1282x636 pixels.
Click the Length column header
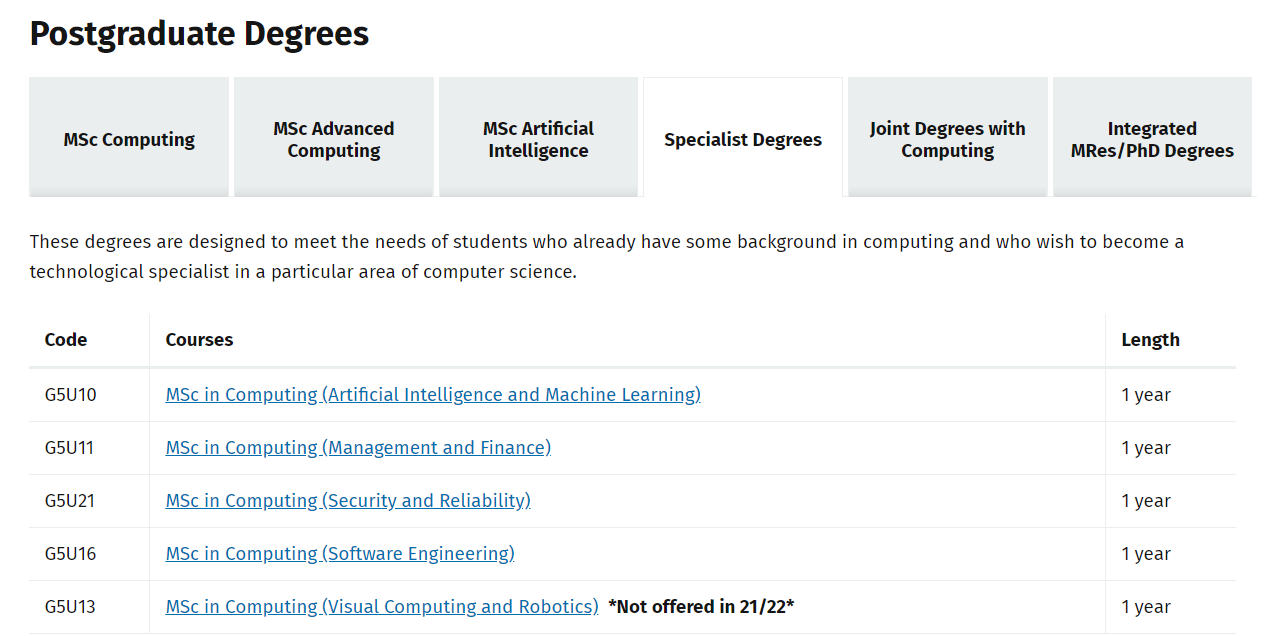(x=1150, y=340)
